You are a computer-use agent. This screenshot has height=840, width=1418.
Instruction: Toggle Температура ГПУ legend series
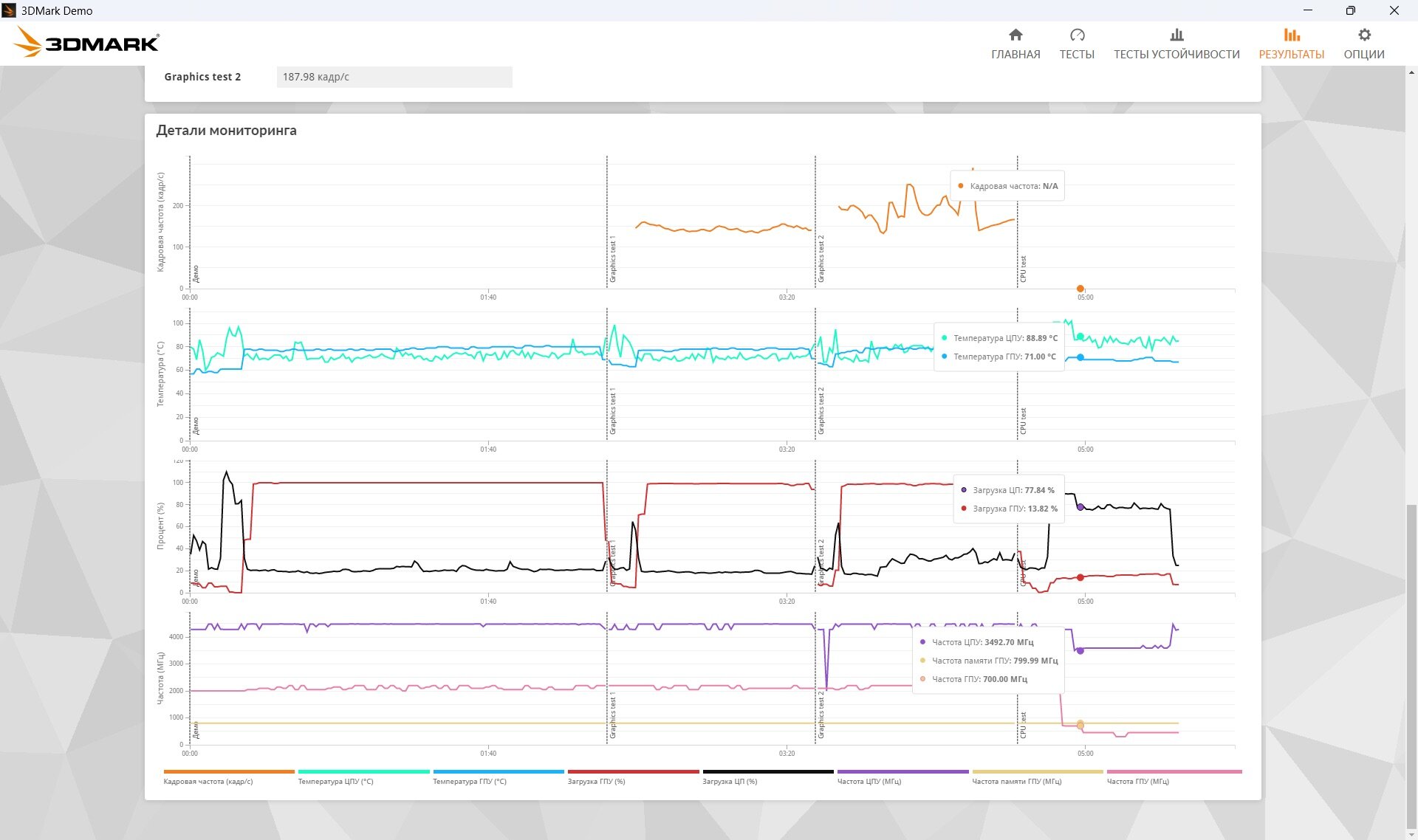(x=470, y=781)
